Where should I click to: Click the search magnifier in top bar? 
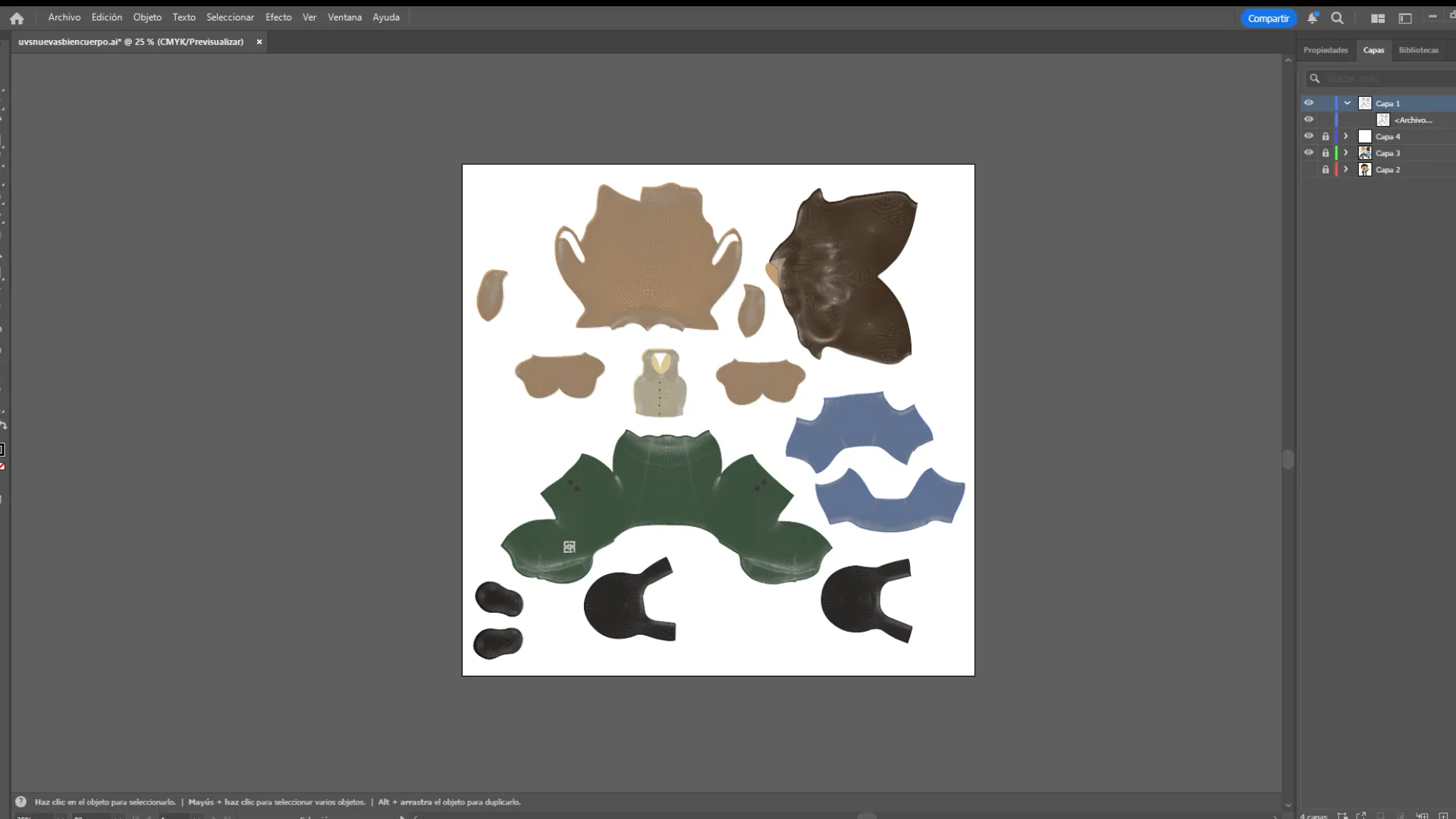(1337, 17)
